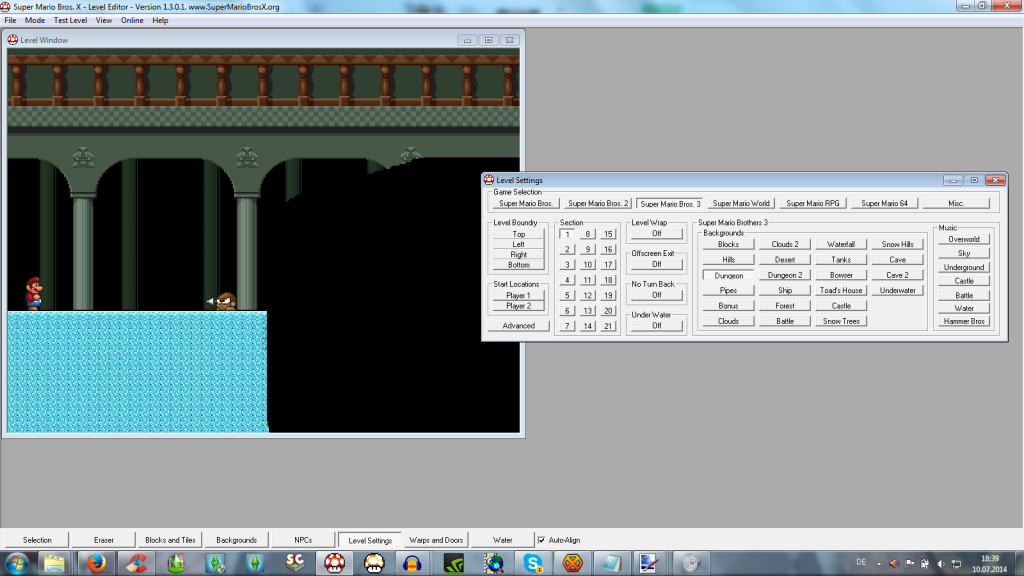
Task: Click the Level Window title mushroom icon
Action: coord(12,40)
